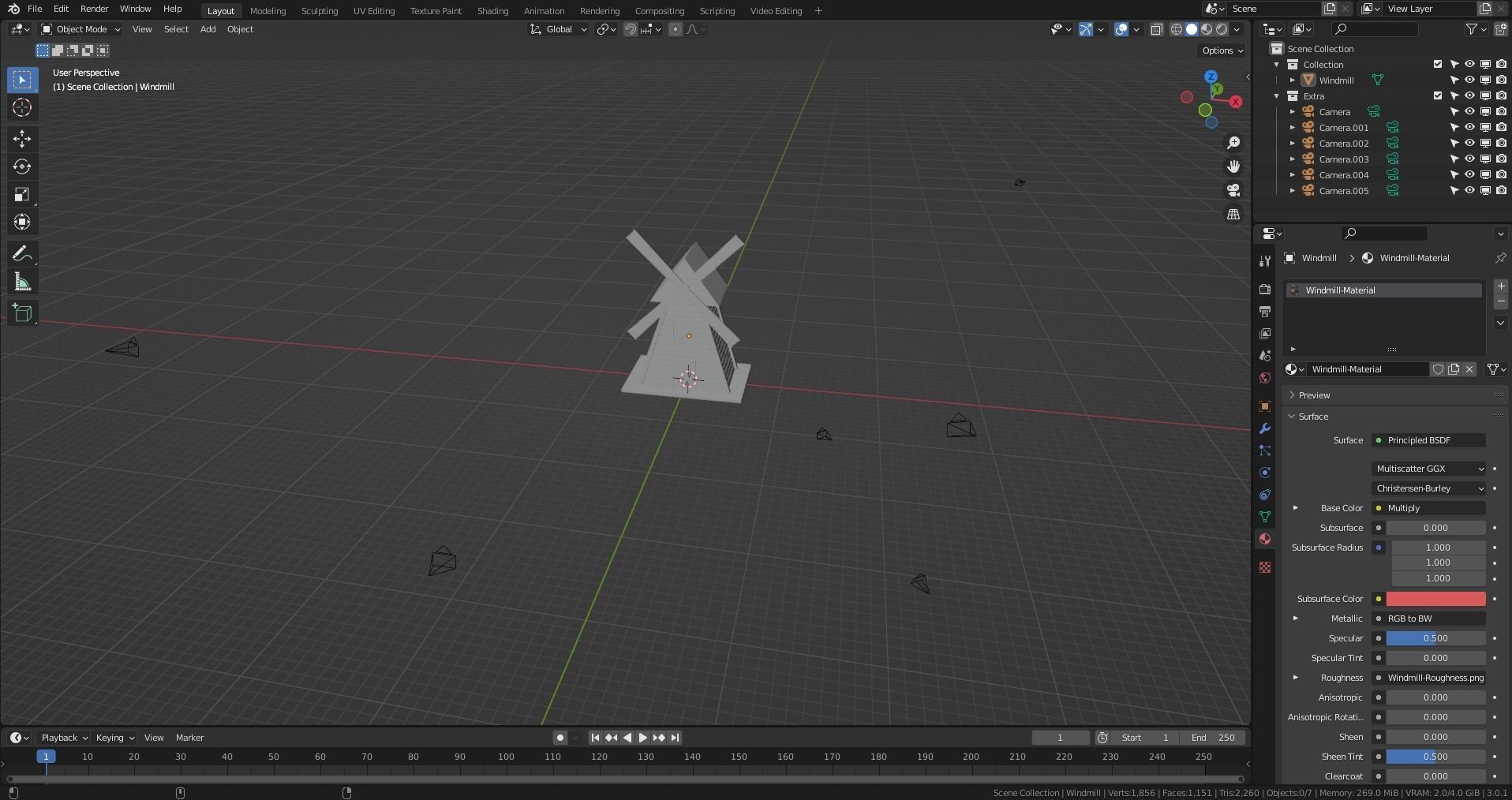Open the Physics properties tab
Viewport: 1512px width, 800px height.
click(x=1265, y=473)
